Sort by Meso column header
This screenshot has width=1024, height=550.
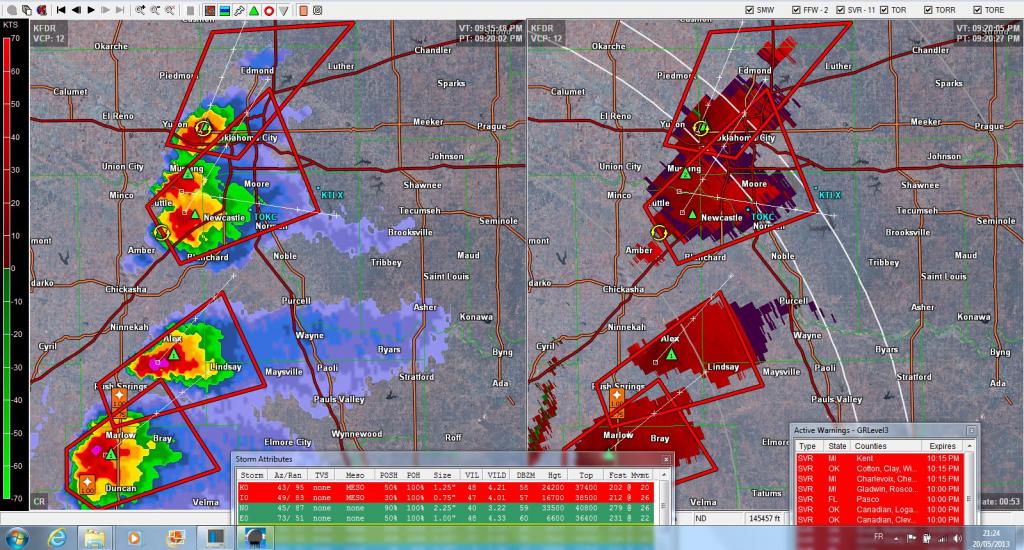pos(355,475)
